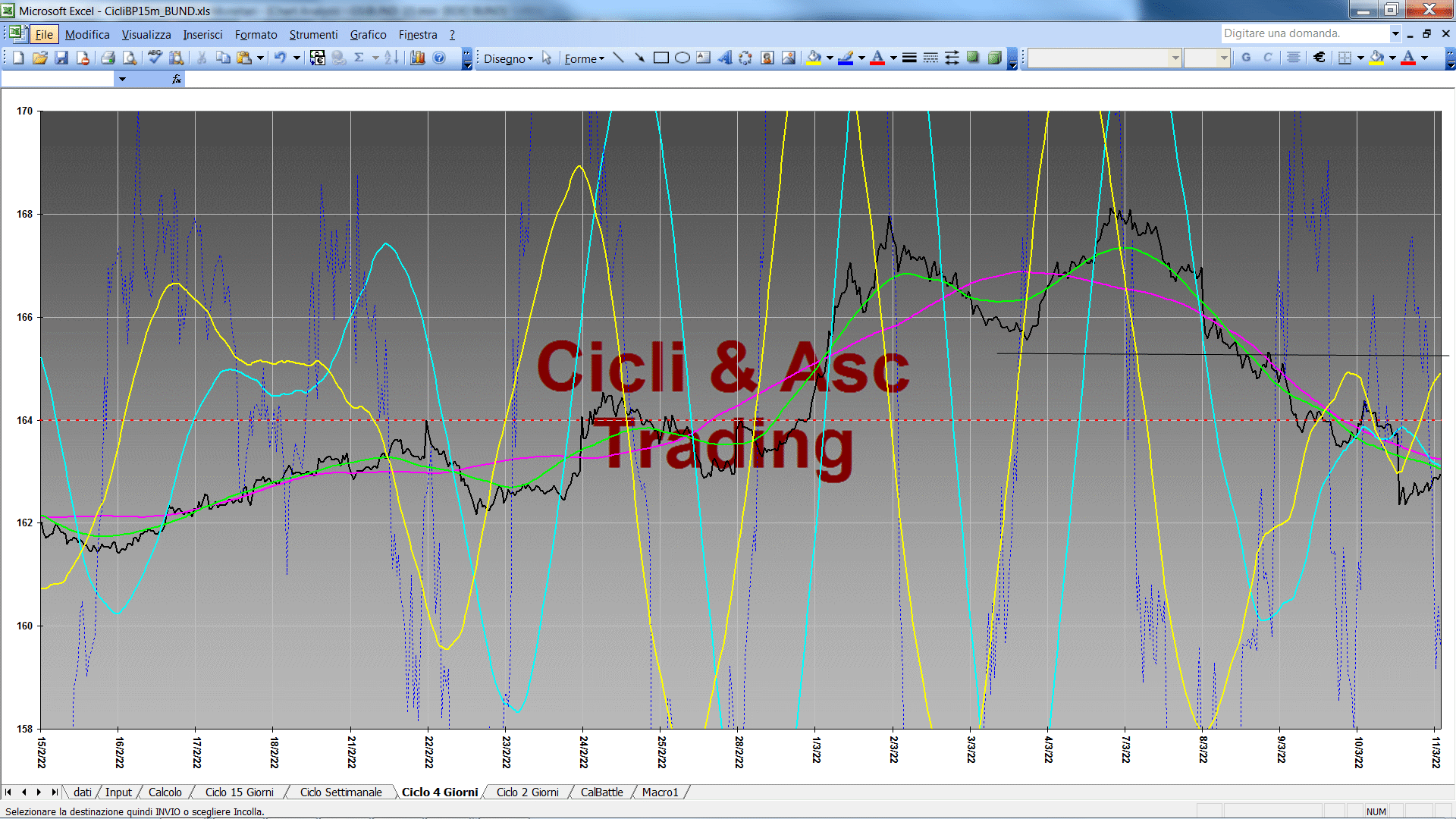Open the Grafico menu
The image size is (1456, 819).
point(368,35)
